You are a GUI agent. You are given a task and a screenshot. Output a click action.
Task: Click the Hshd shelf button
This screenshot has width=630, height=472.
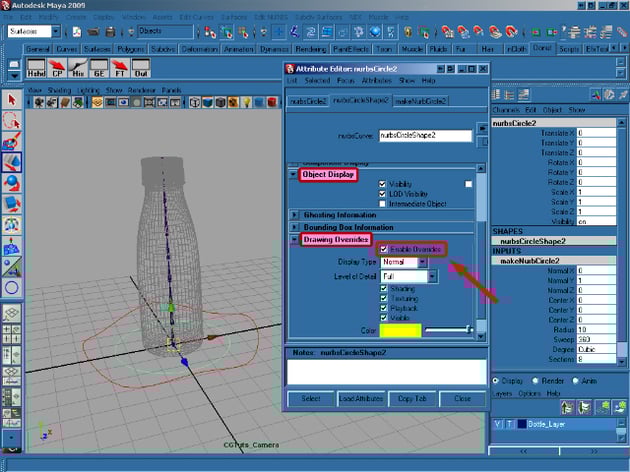[36, 68]
